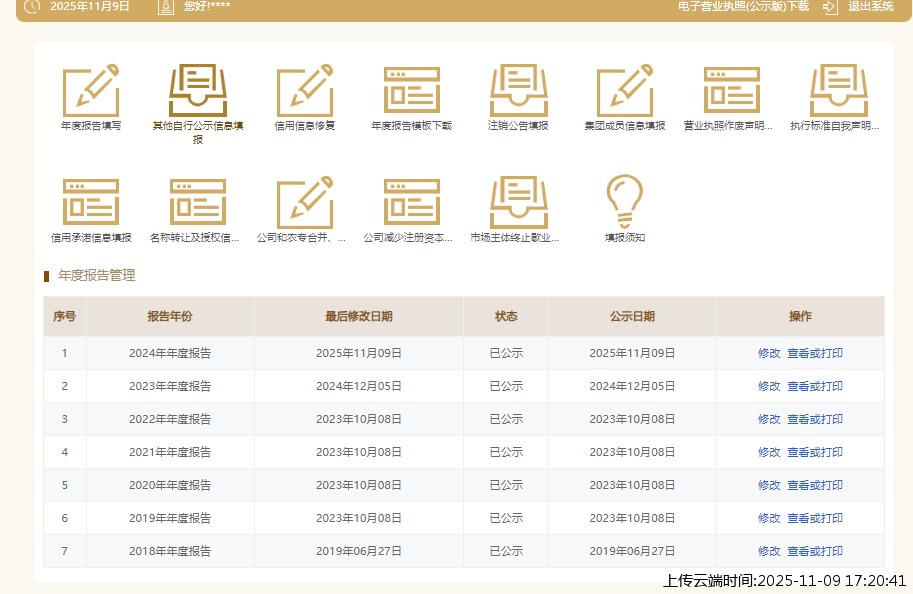
Task: Open the 名称转让及授权信息 icon
Action: pyautogui.click(x=197, y=203)
